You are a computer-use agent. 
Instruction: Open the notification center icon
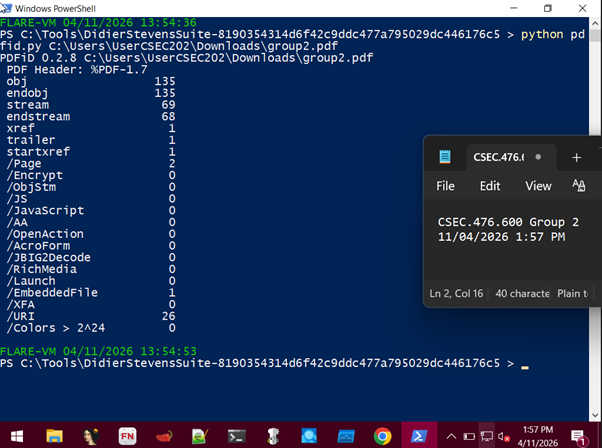[x=577, y=437]
